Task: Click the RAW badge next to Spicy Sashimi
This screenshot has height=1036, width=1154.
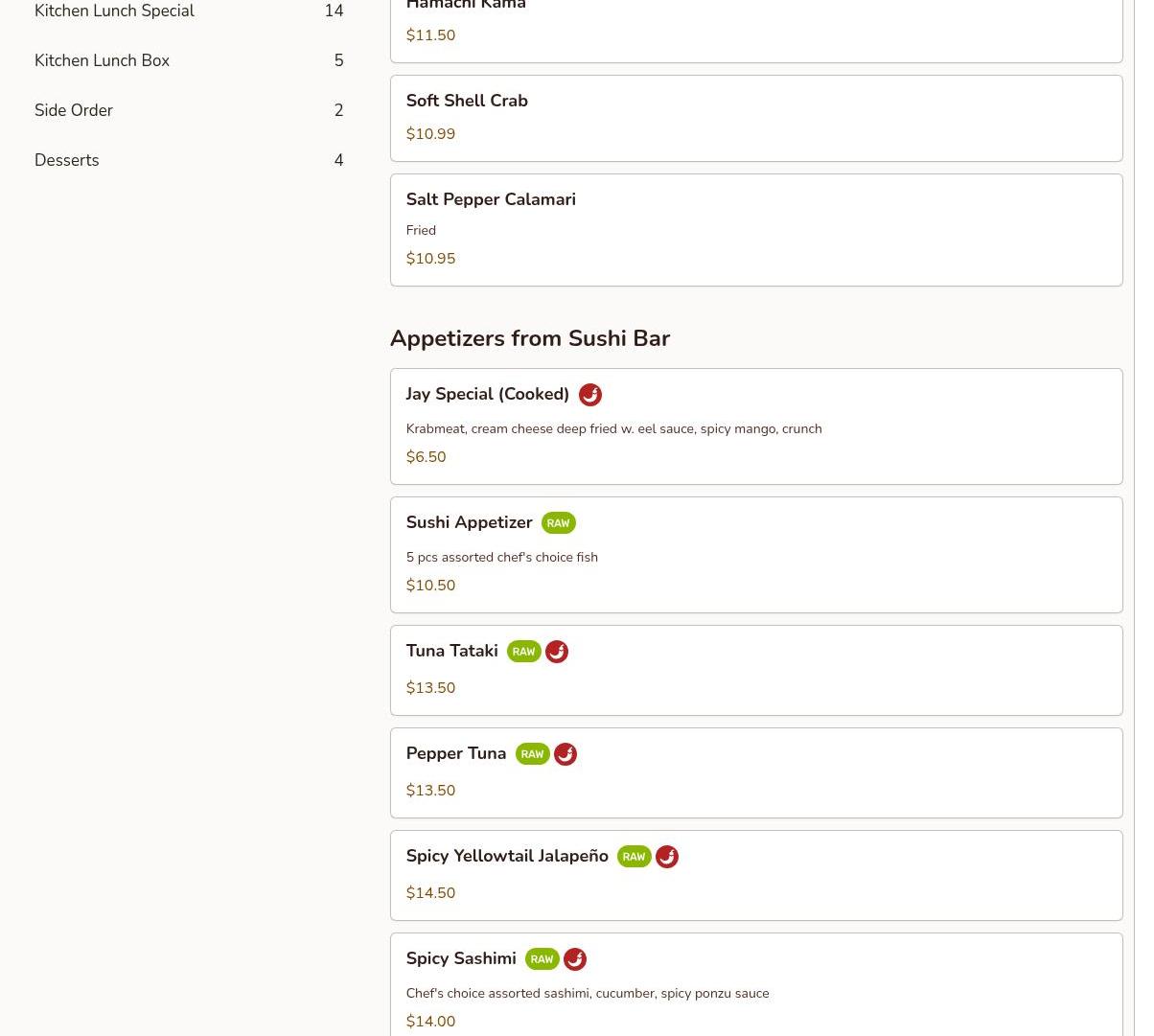Action: [542, 959]
